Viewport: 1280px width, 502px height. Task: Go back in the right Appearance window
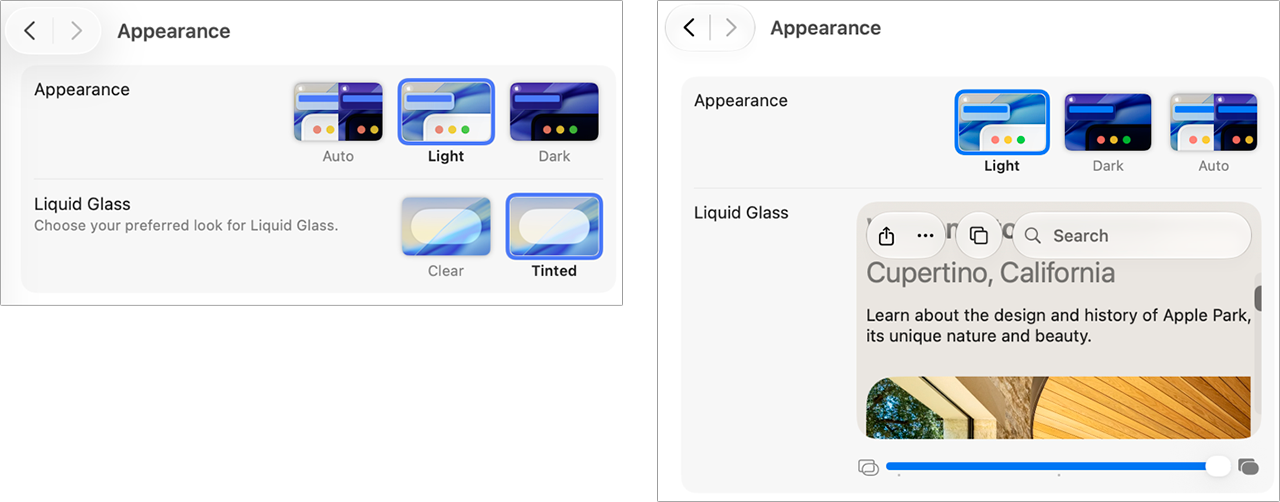click(x=689, y=28)
